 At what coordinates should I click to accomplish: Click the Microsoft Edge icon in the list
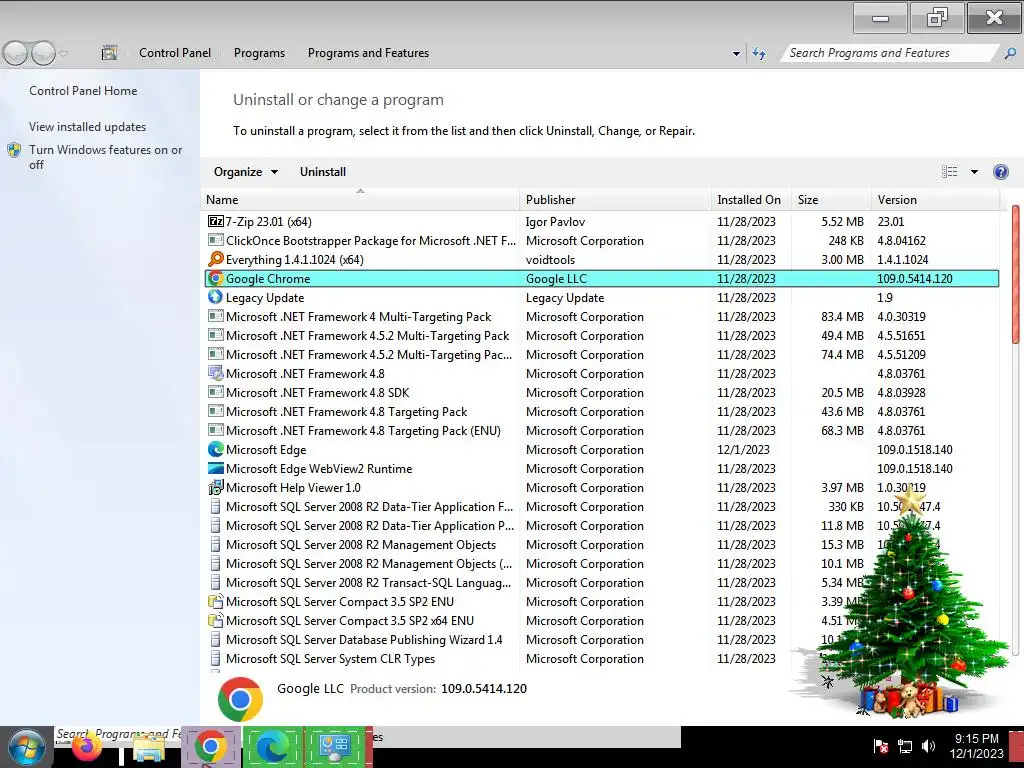tap(216, 449)
